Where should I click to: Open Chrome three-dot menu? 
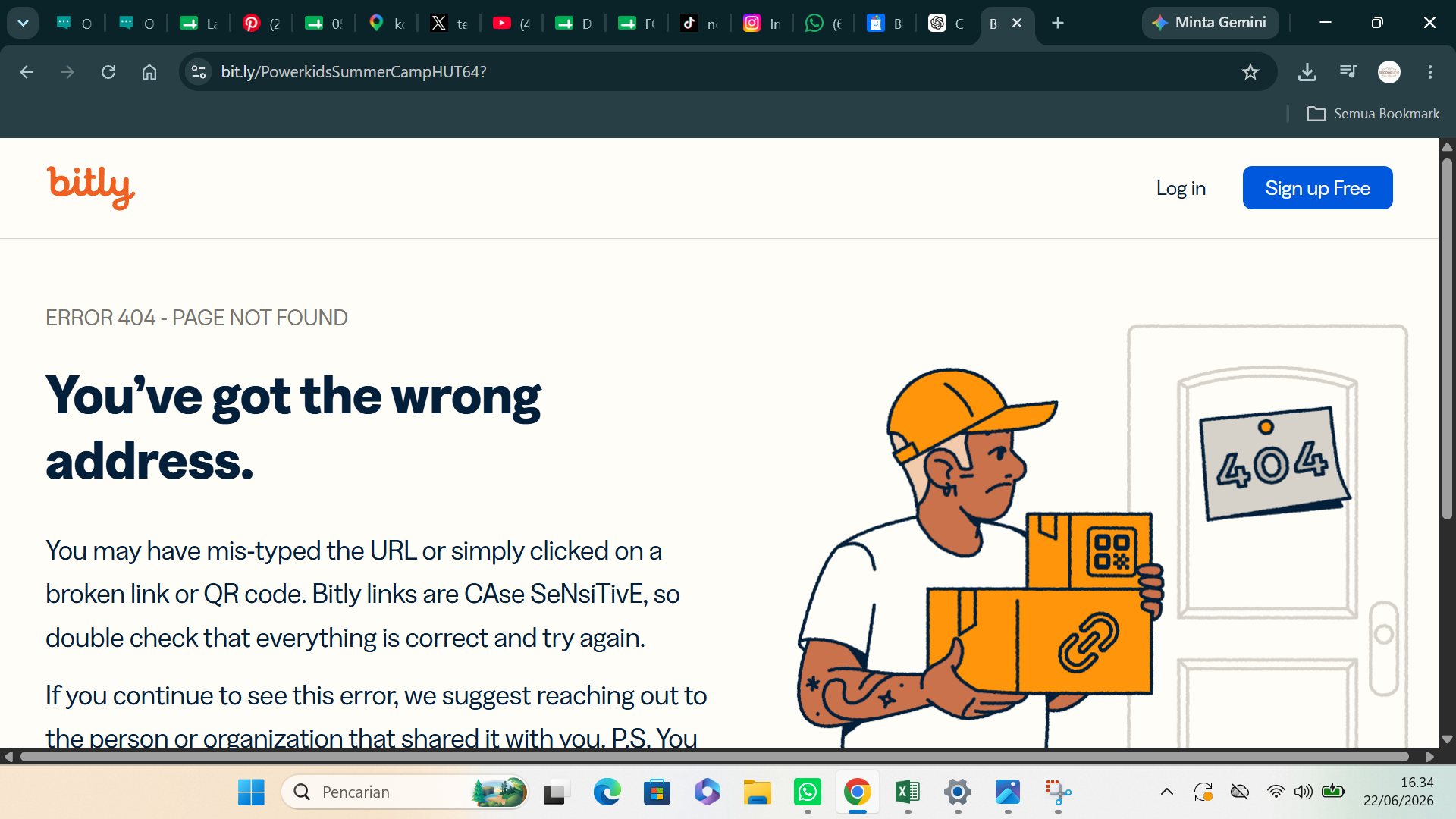click(x=1430, y=72)
